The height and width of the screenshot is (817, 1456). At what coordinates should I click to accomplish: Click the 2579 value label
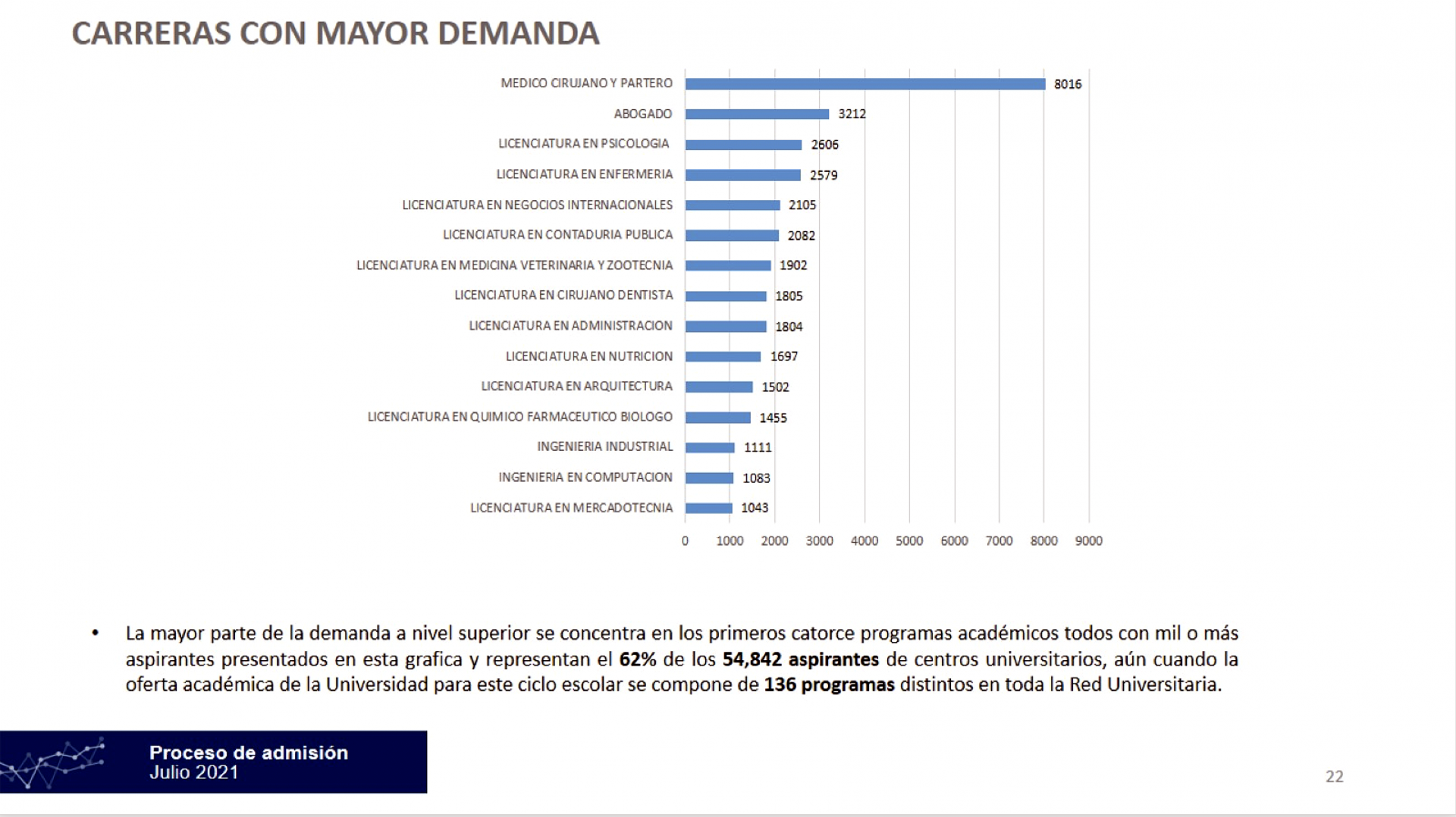coord(824,175)
